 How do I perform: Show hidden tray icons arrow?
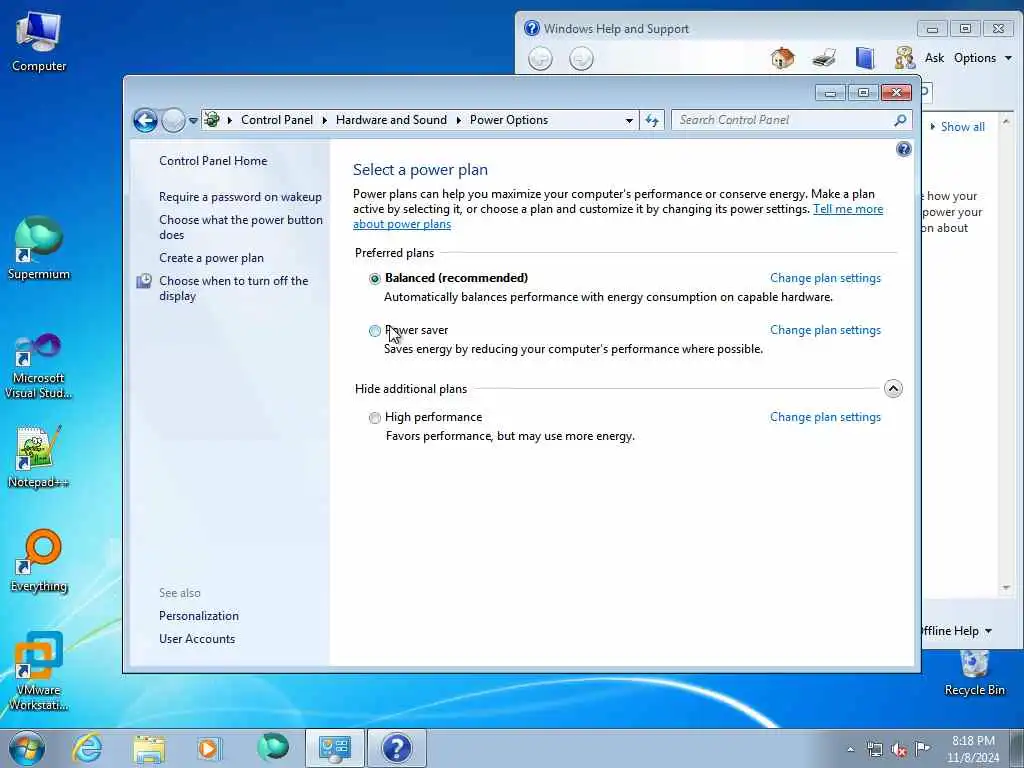click(x=850, y=750)
